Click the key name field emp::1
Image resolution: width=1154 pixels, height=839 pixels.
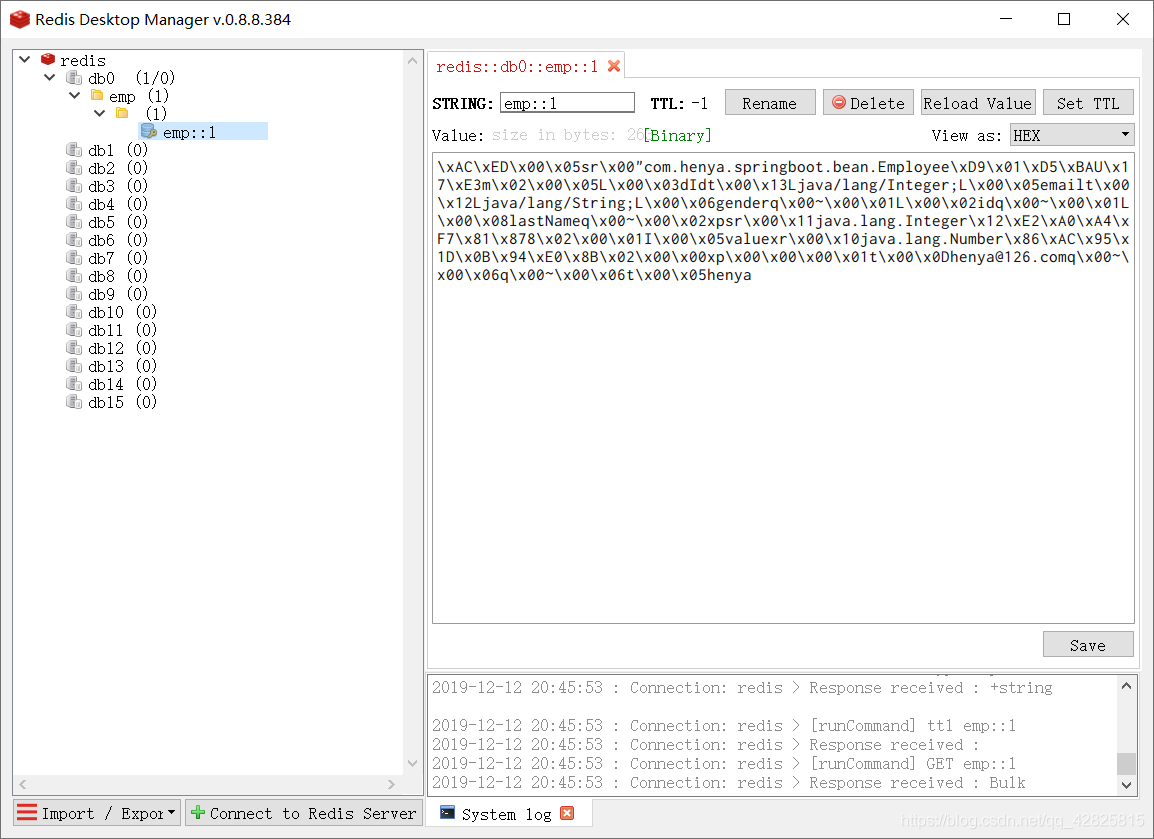pos(567,103)
